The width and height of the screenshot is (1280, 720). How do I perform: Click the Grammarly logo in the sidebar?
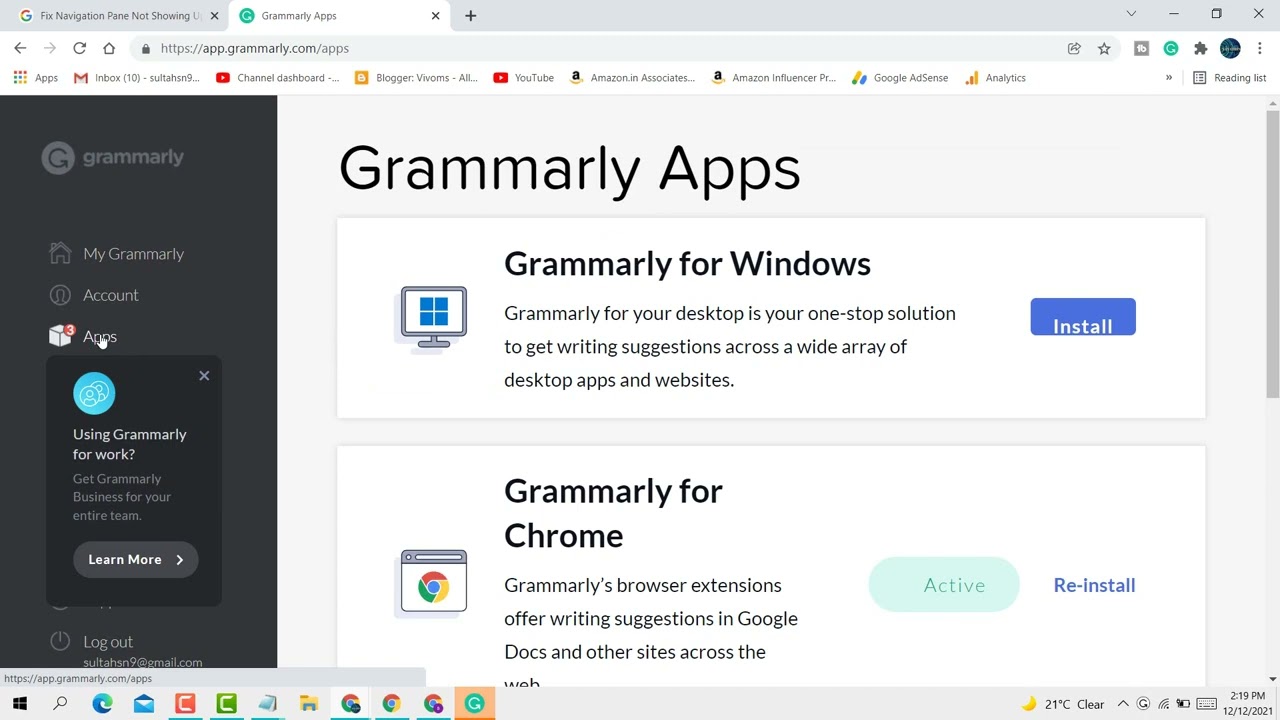point(112,158)
